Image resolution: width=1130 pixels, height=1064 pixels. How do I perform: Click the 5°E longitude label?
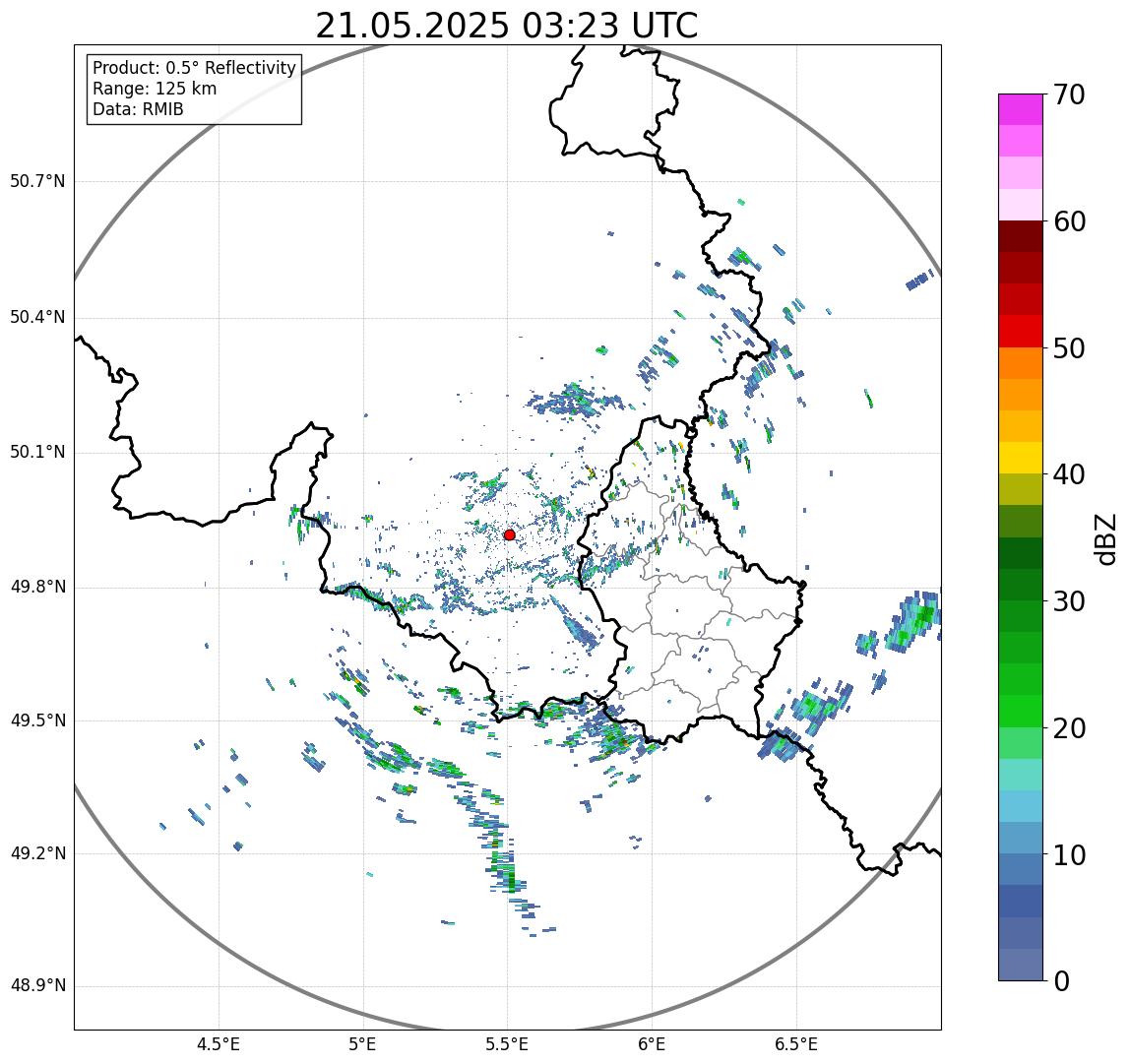click(x=362, y=1044)
